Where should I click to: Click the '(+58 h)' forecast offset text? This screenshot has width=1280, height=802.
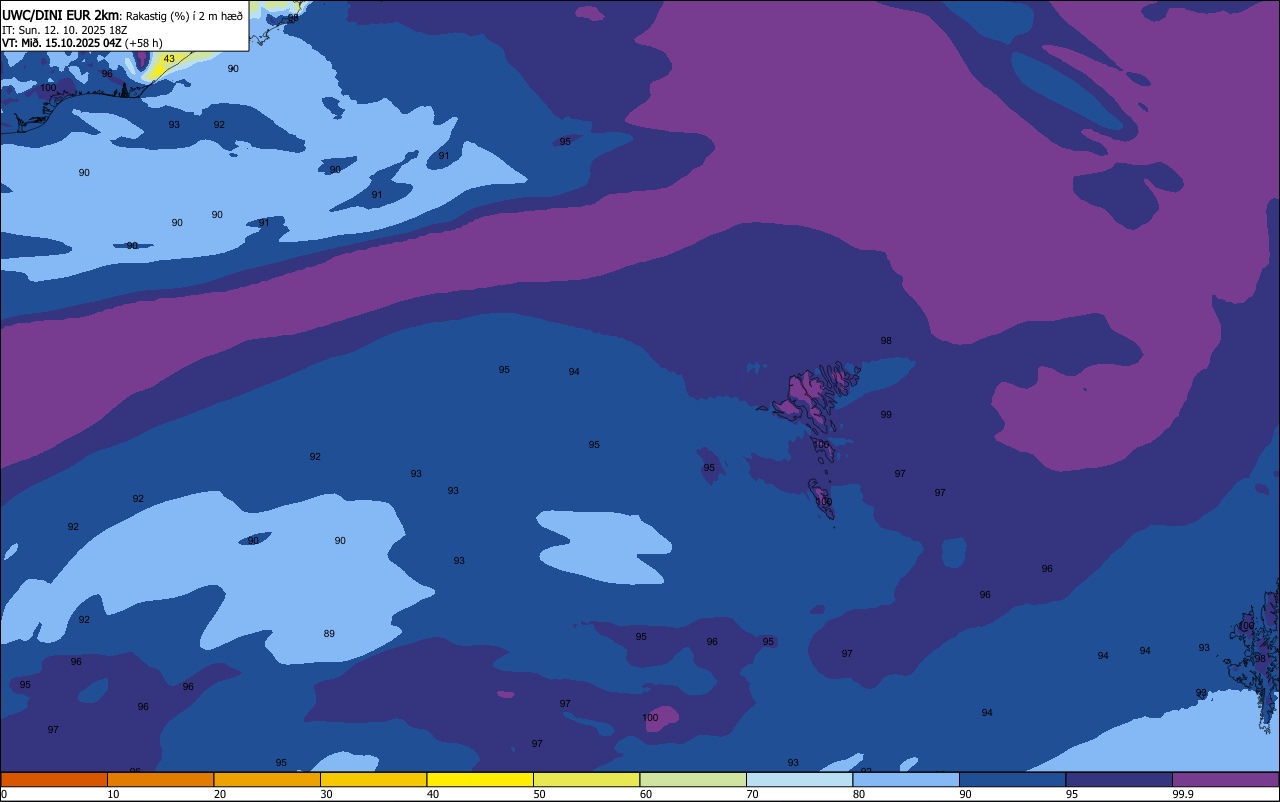[x=143, y=43]
